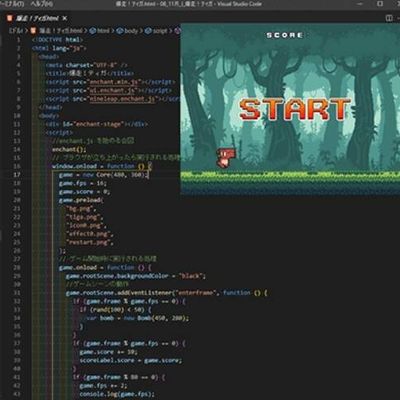Viewport: 400px width, 400px height.
Task: Maximize the Visual Studio Code window
Action: [380, 4]
